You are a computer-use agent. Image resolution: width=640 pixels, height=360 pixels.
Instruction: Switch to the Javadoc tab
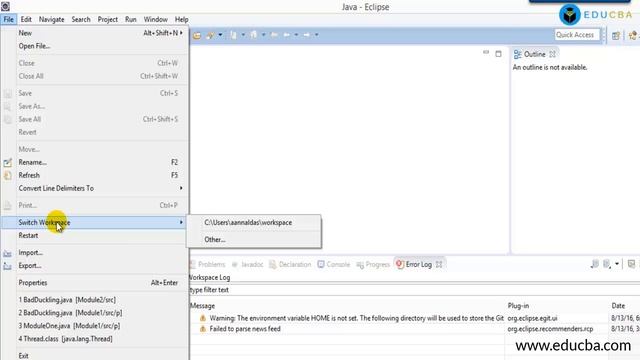tap(248, 264)
